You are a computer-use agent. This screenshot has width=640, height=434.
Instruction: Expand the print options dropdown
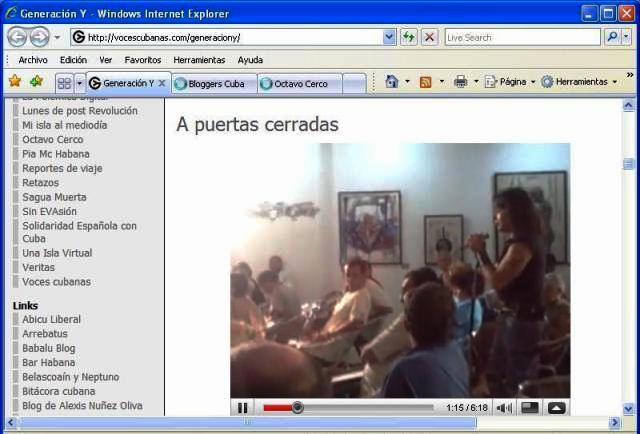(476, 82)
